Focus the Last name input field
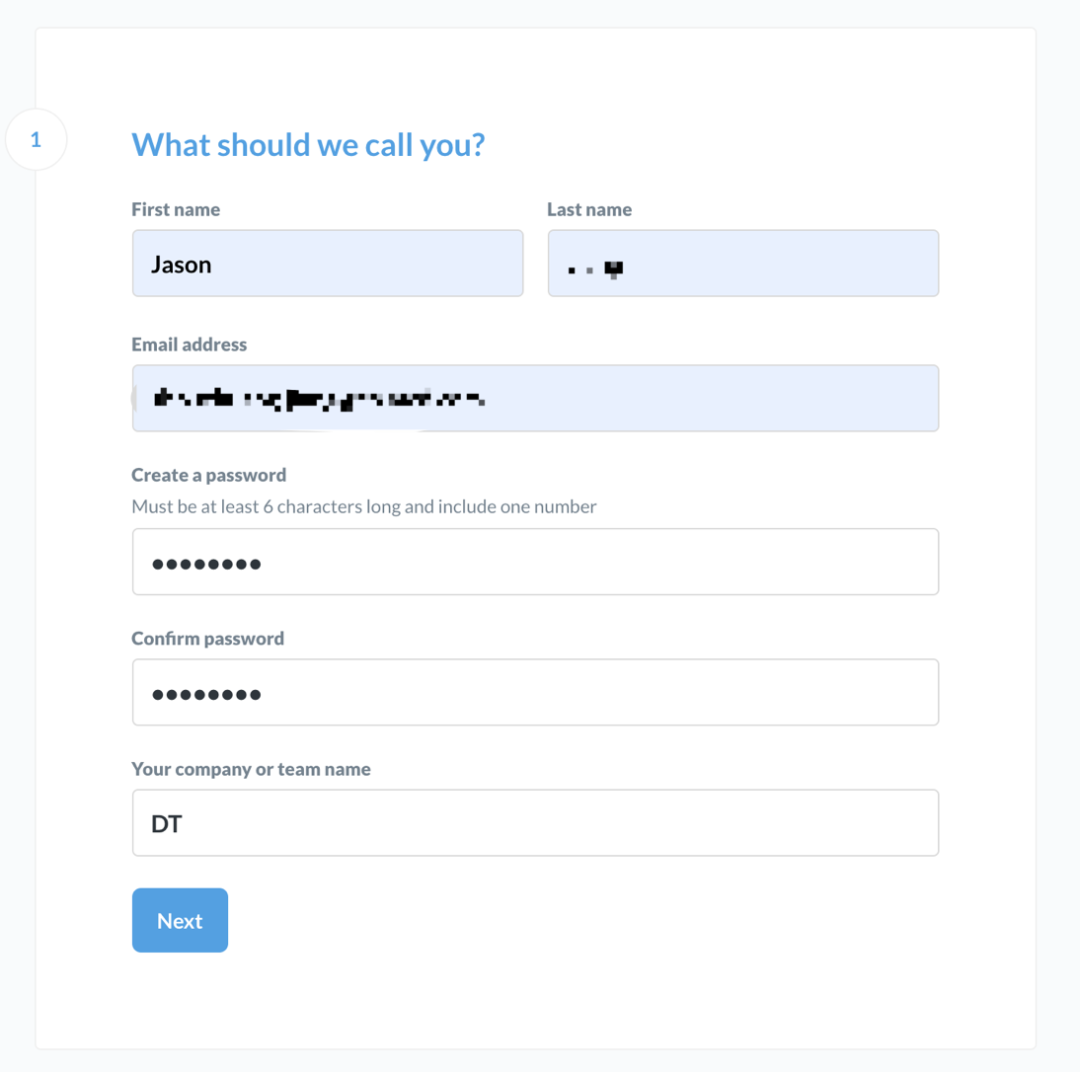Viewport: 1080px width, 1072px height. point(743,263)
